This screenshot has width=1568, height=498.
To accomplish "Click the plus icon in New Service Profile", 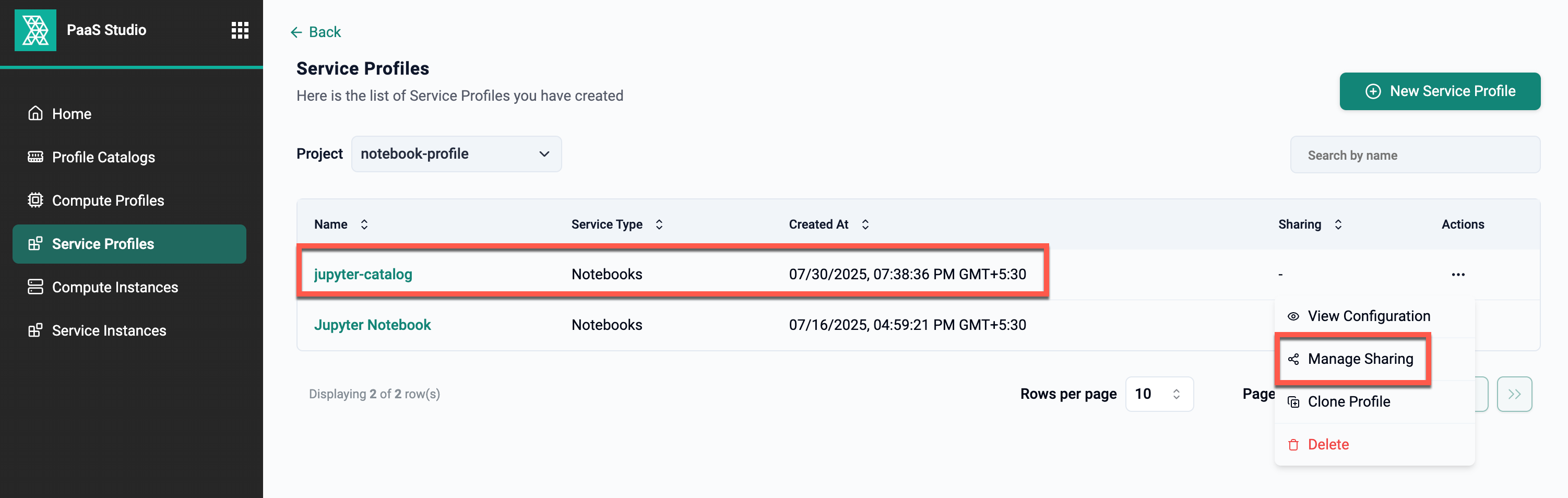I will [x=1373, y=91].
